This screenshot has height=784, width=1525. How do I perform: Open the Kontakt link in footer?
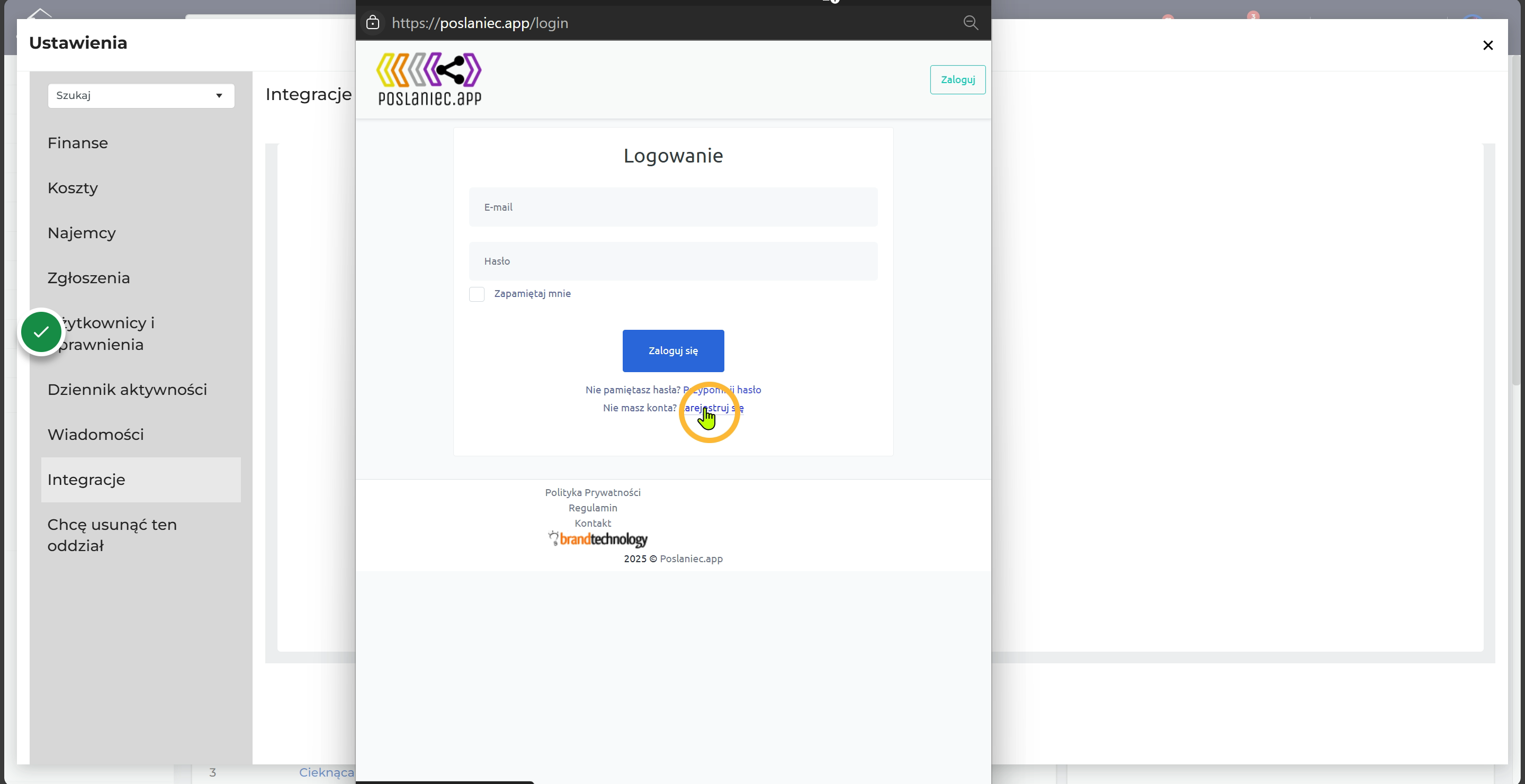tap(593, 523)
